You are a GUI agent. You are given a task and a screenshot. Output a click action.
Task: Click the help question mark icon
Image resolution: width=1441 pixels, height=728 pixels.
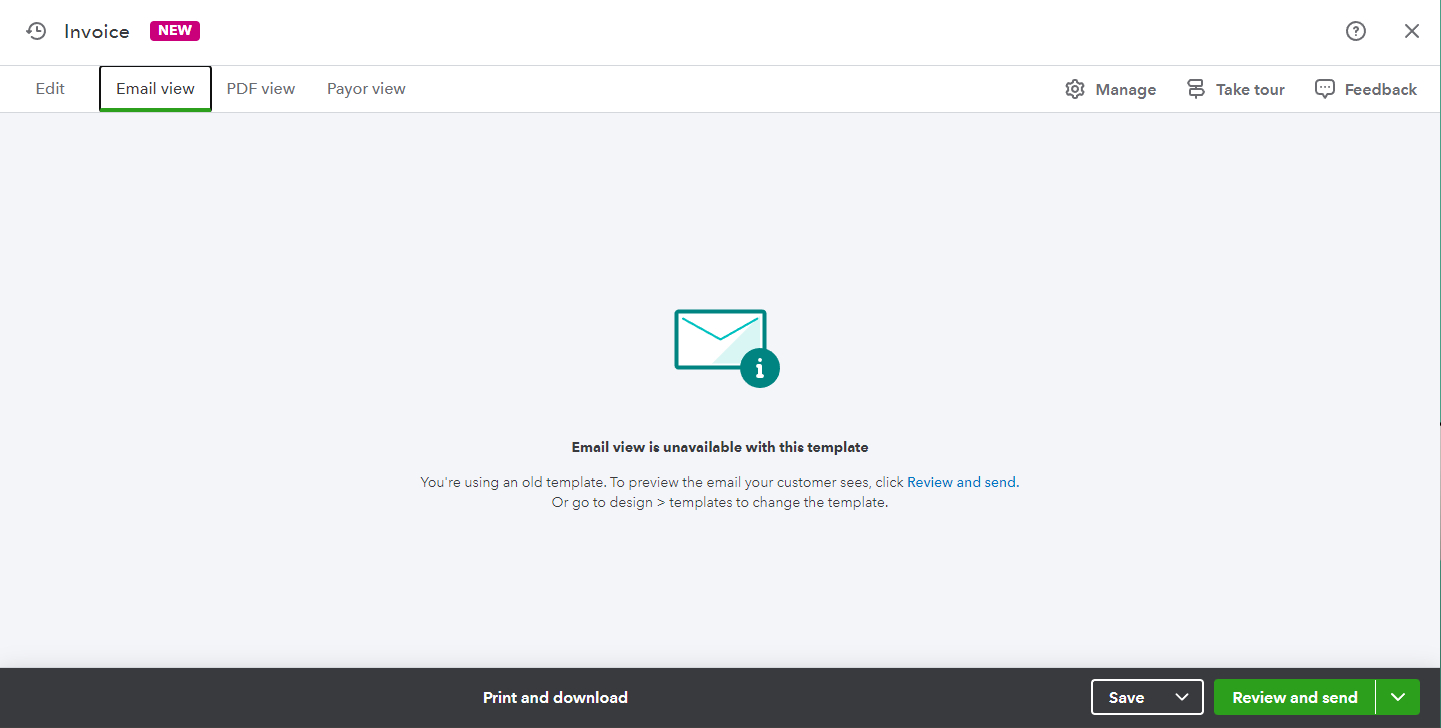tap(1356, 31)
